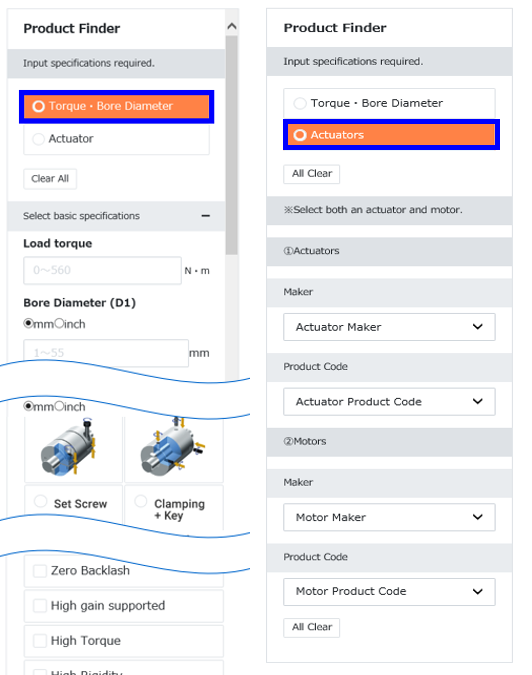532x675 pixels.
Task: Click the Clear All button in left panel
Action: [50, 179]
